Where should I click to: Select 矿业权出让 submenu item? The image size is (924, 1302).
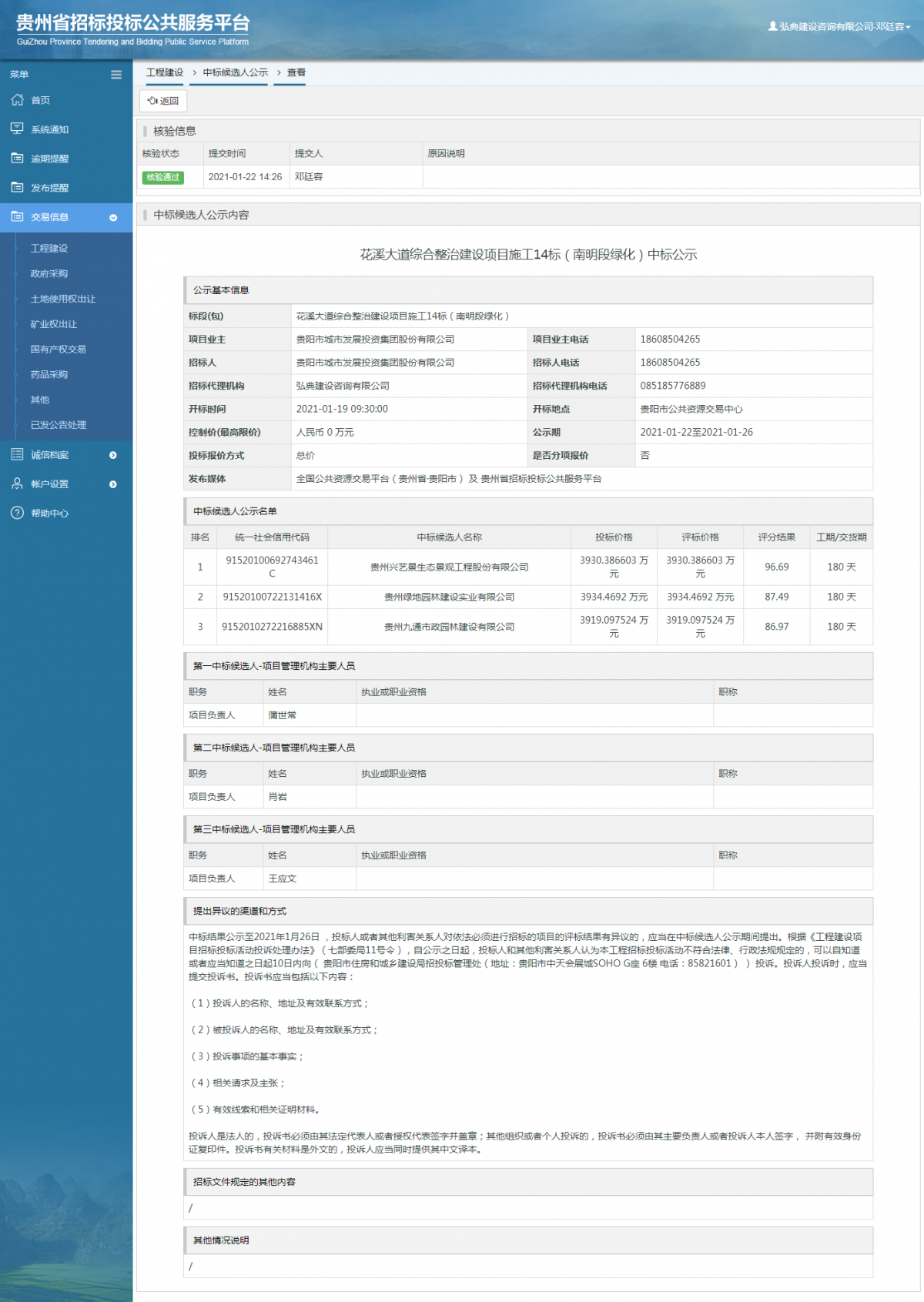[x=54, y=325]
